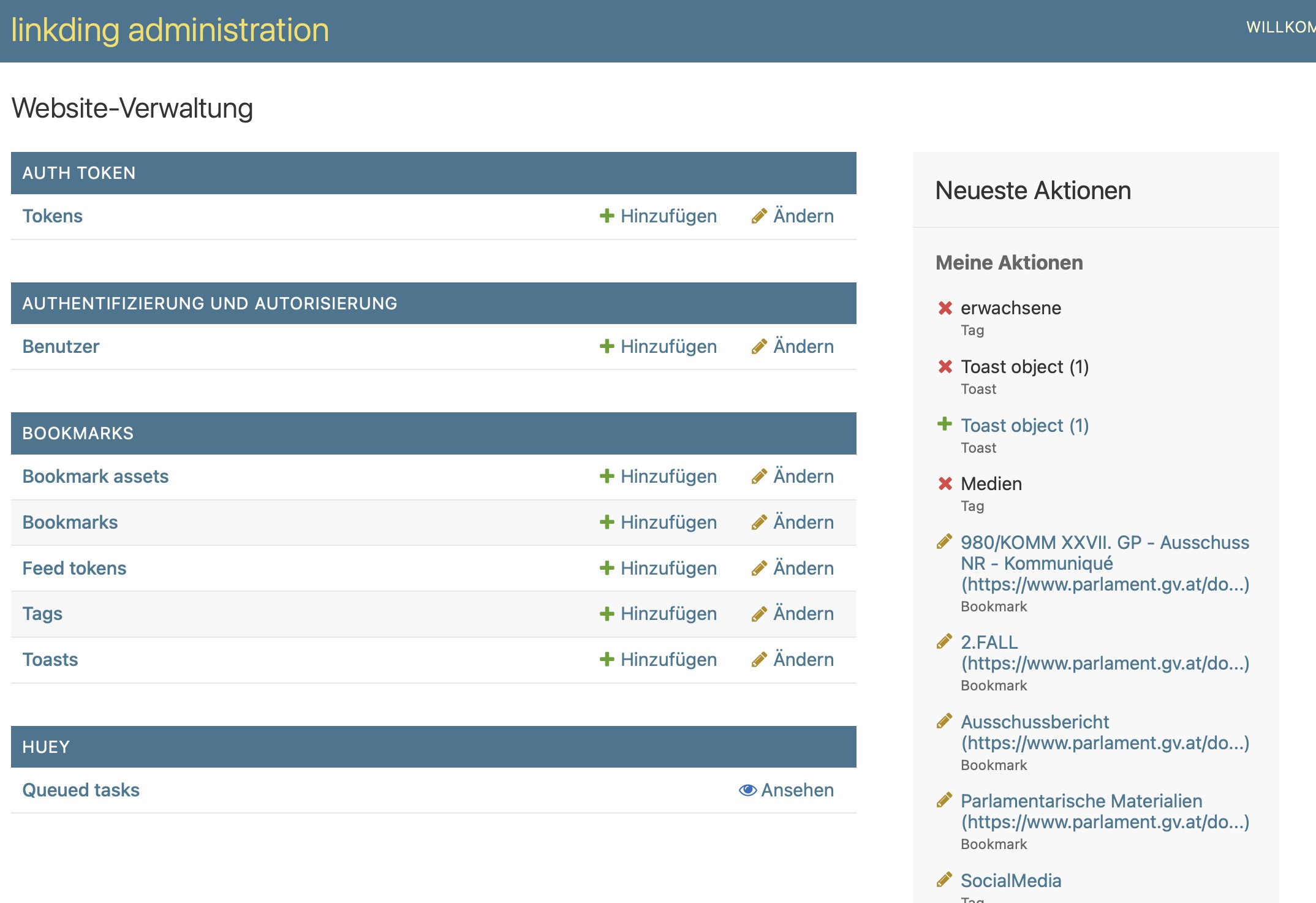This screenshot has width=1316, height=903.
Task: Open the added Toast object (1) link
Action: click(1024, 425)
